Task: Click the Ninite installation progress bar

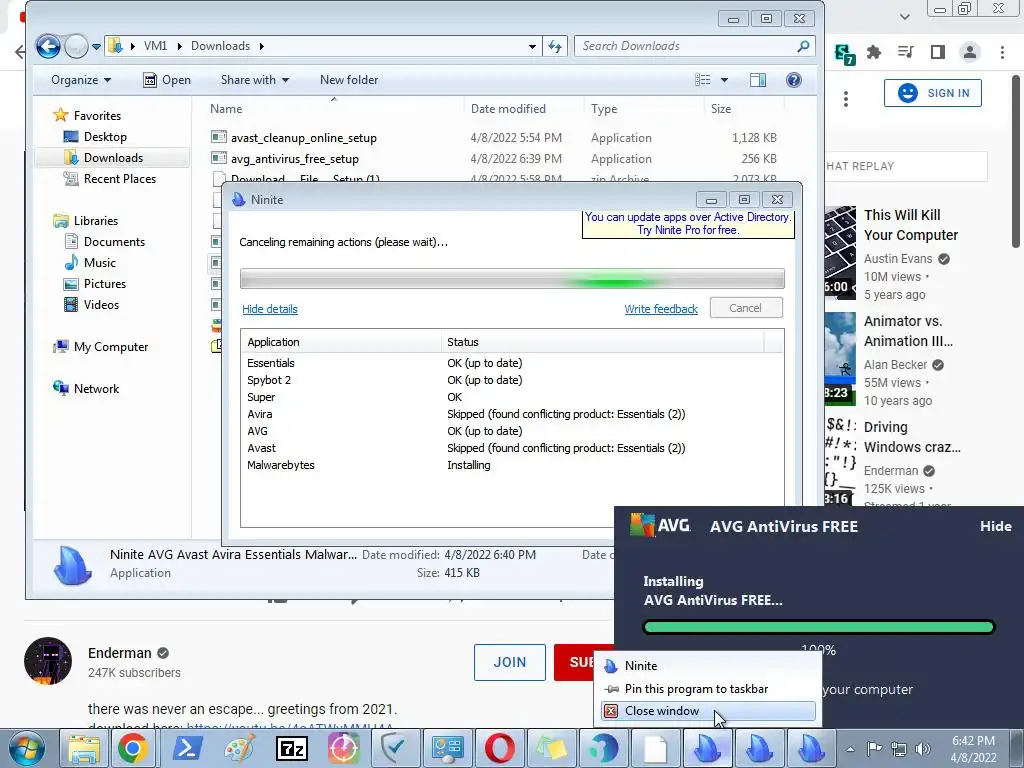Action: [512, 278]
